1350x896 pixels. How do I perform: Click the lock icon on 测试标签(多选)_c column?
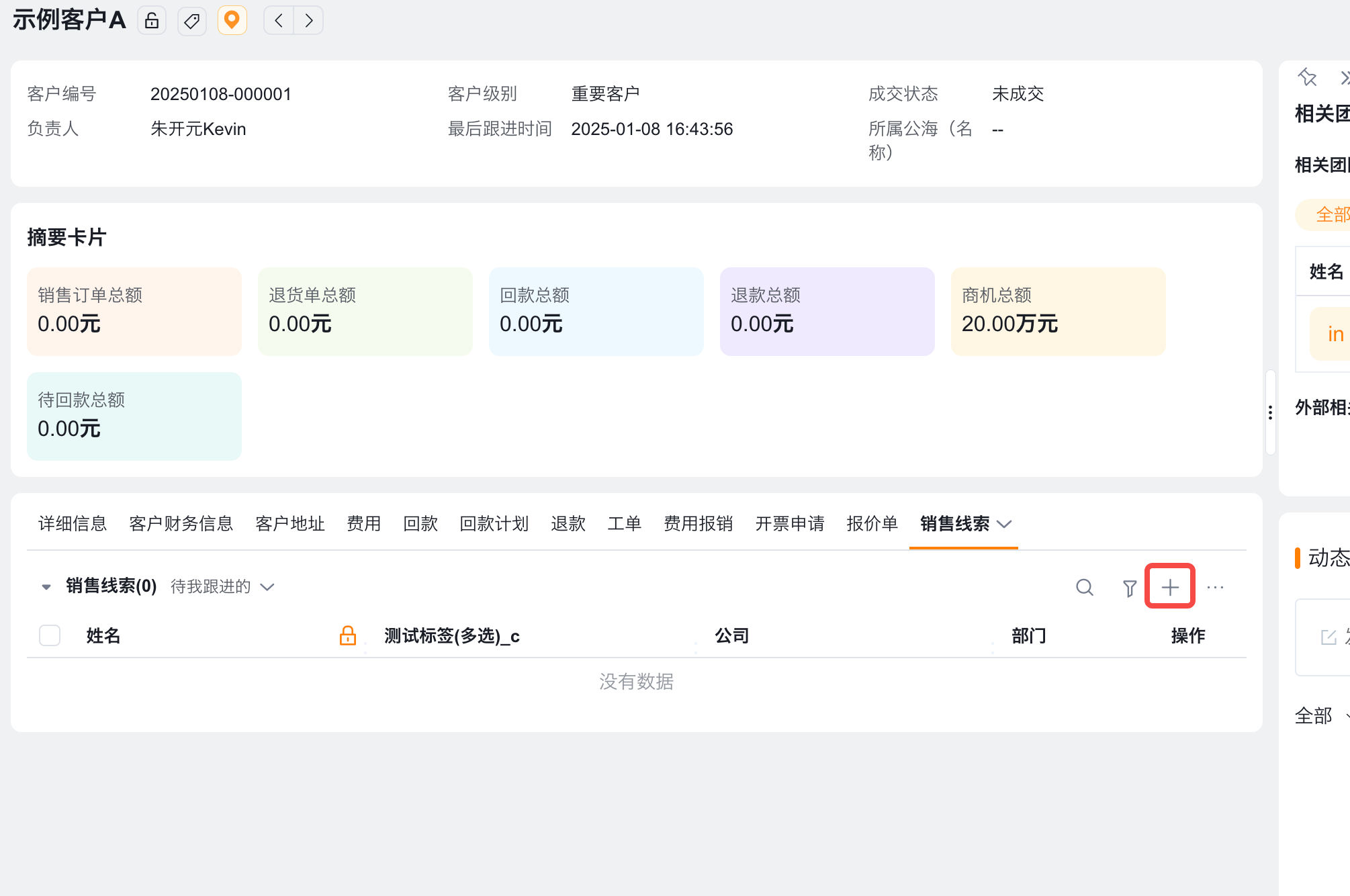[x=348, y=635]
